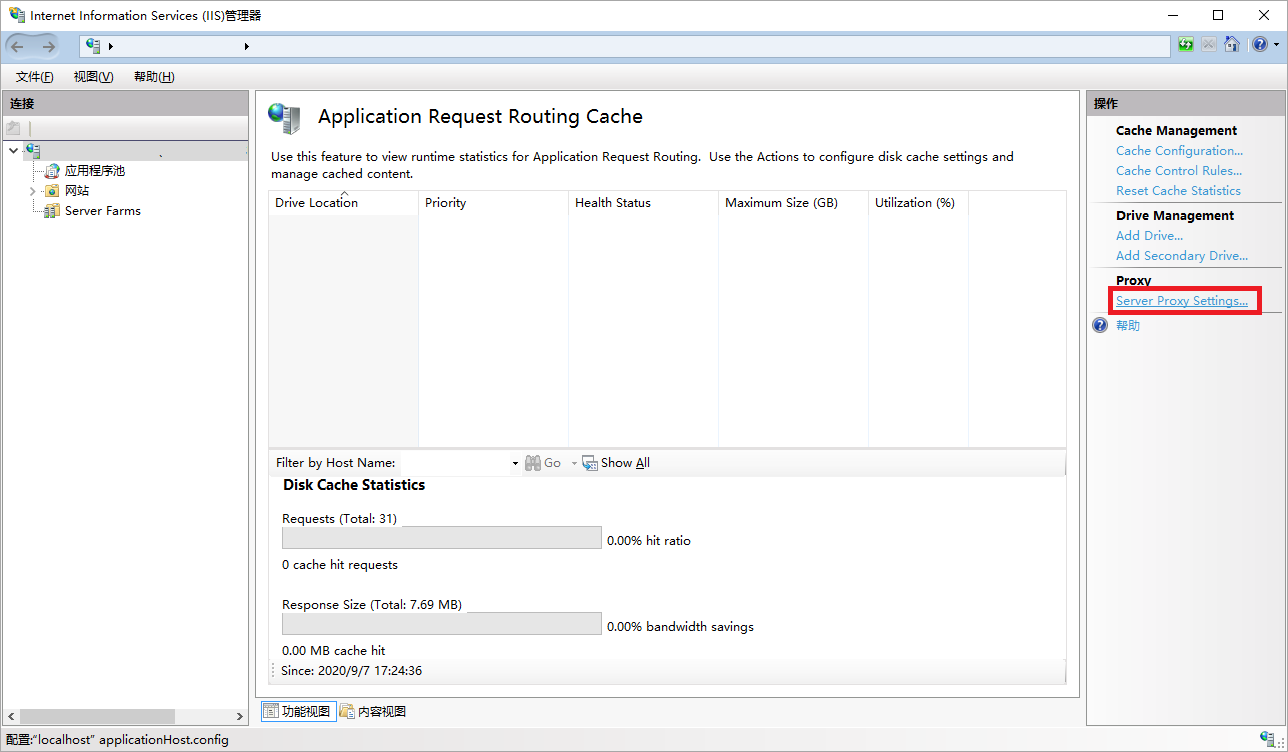Click the address bar path field
This screenshot has width=1288, height=752.
pyautogui.click(x=625, y=46)
